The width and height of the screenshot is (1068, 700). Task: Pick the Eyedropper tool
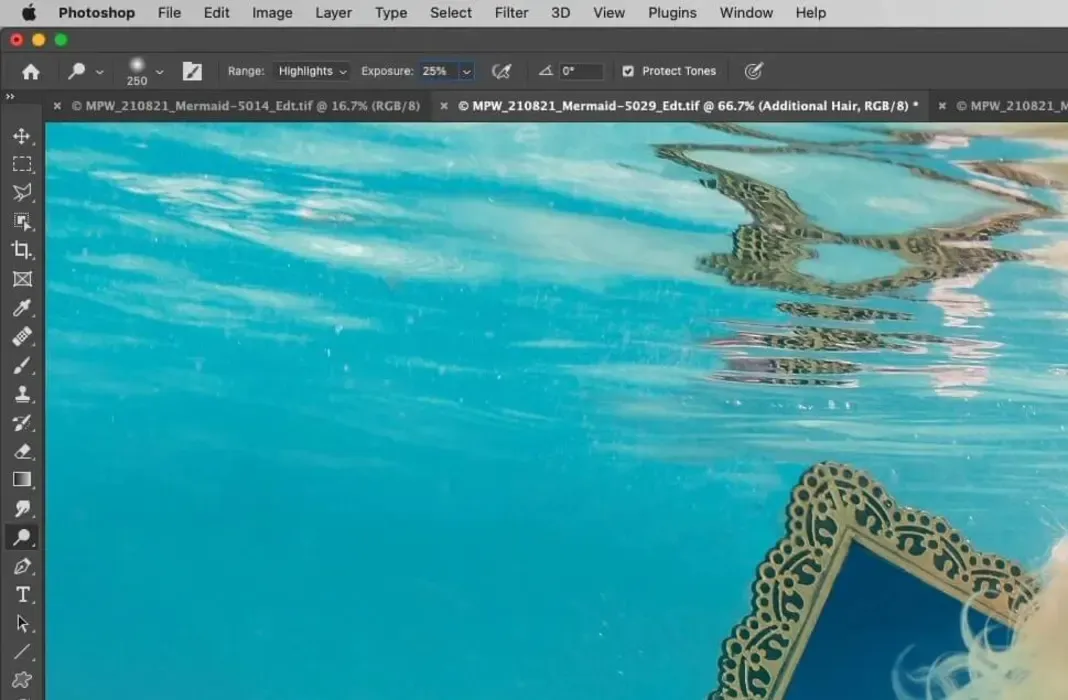point(22,308)
